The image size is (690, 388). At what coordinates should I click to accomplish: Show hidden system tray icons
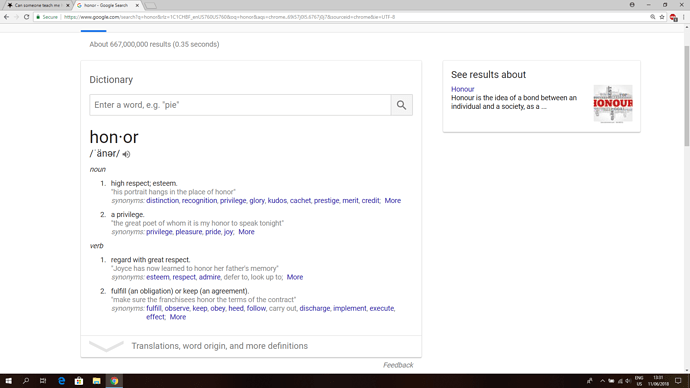(602, 381)
